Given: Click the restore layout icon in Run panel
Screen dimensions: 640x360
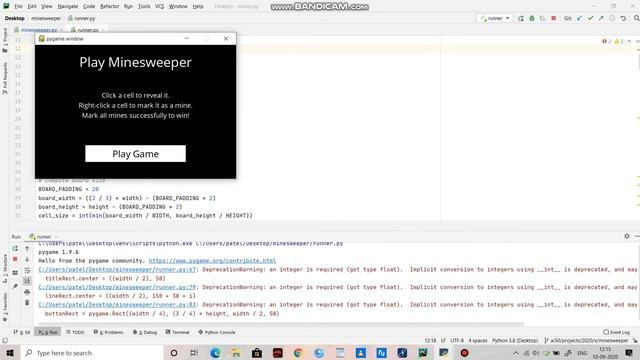Looking at the screenshot, I should (15, 272).
